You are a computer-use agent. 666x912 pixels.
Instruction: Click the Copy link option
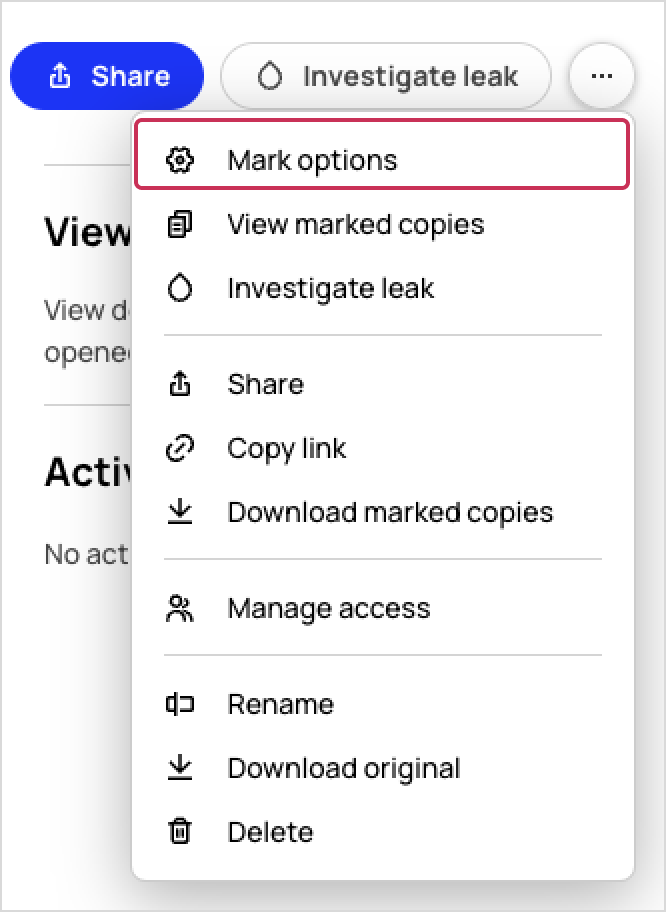coord(382,448)
